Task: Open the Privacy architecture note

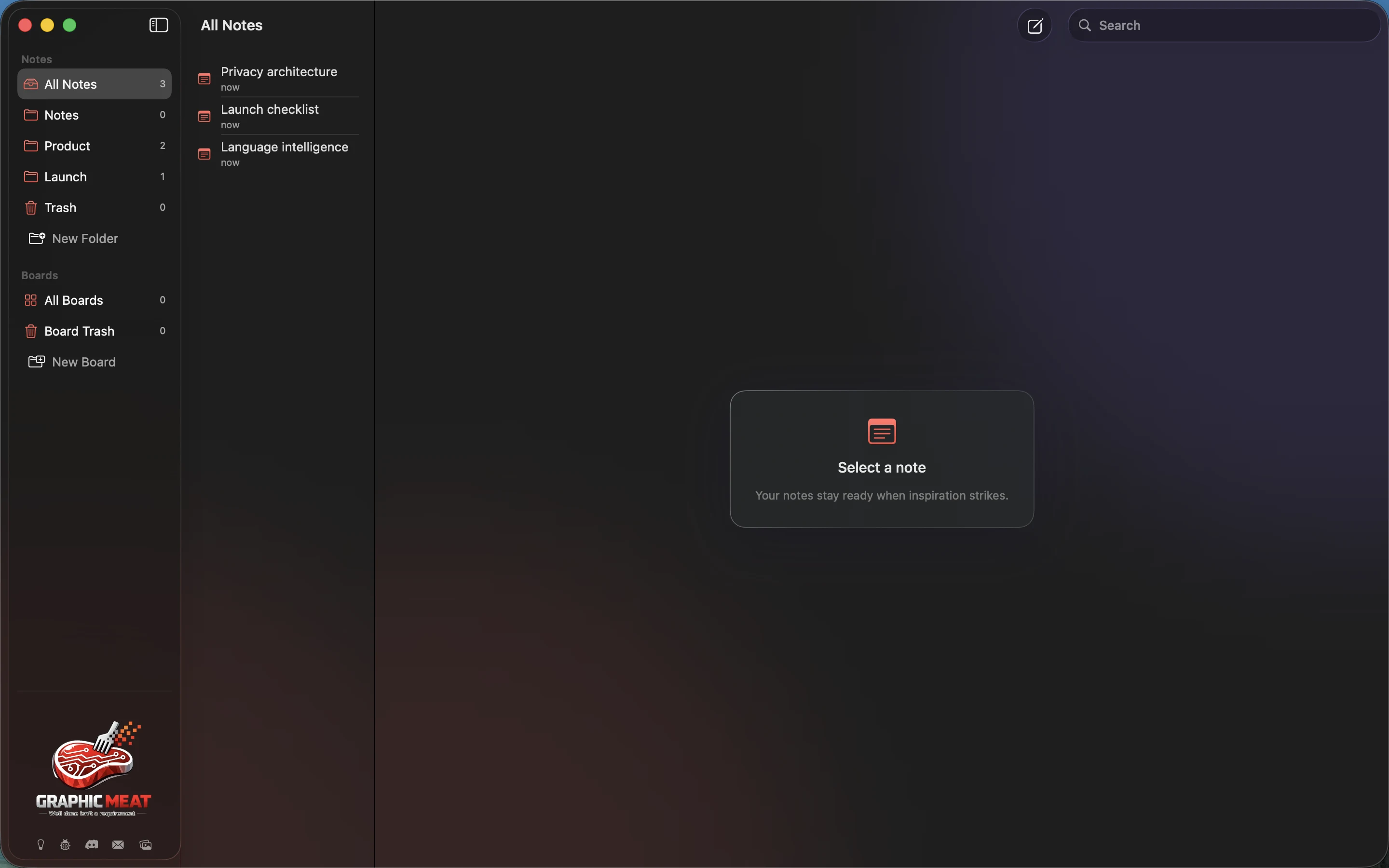Action: [x=278, y=79]
